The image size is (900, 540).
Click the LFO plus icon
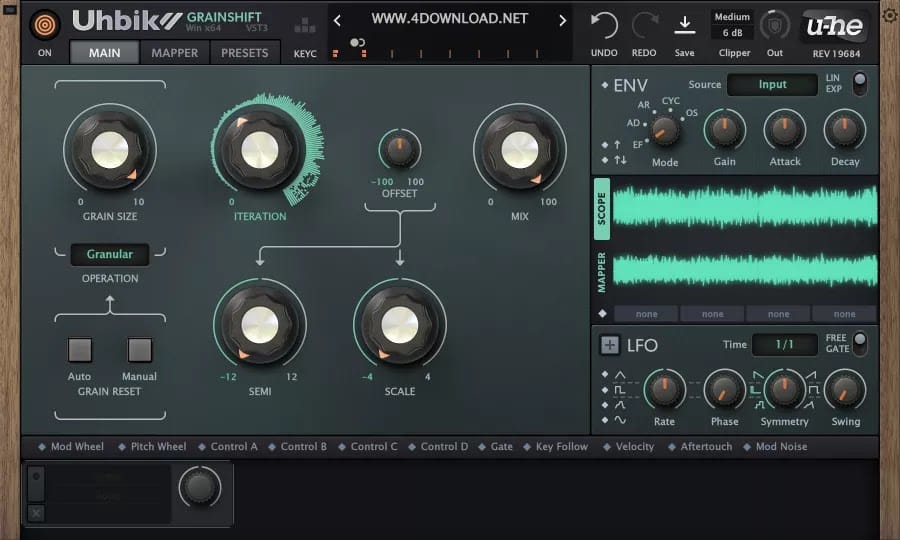[x=609, y=345]
